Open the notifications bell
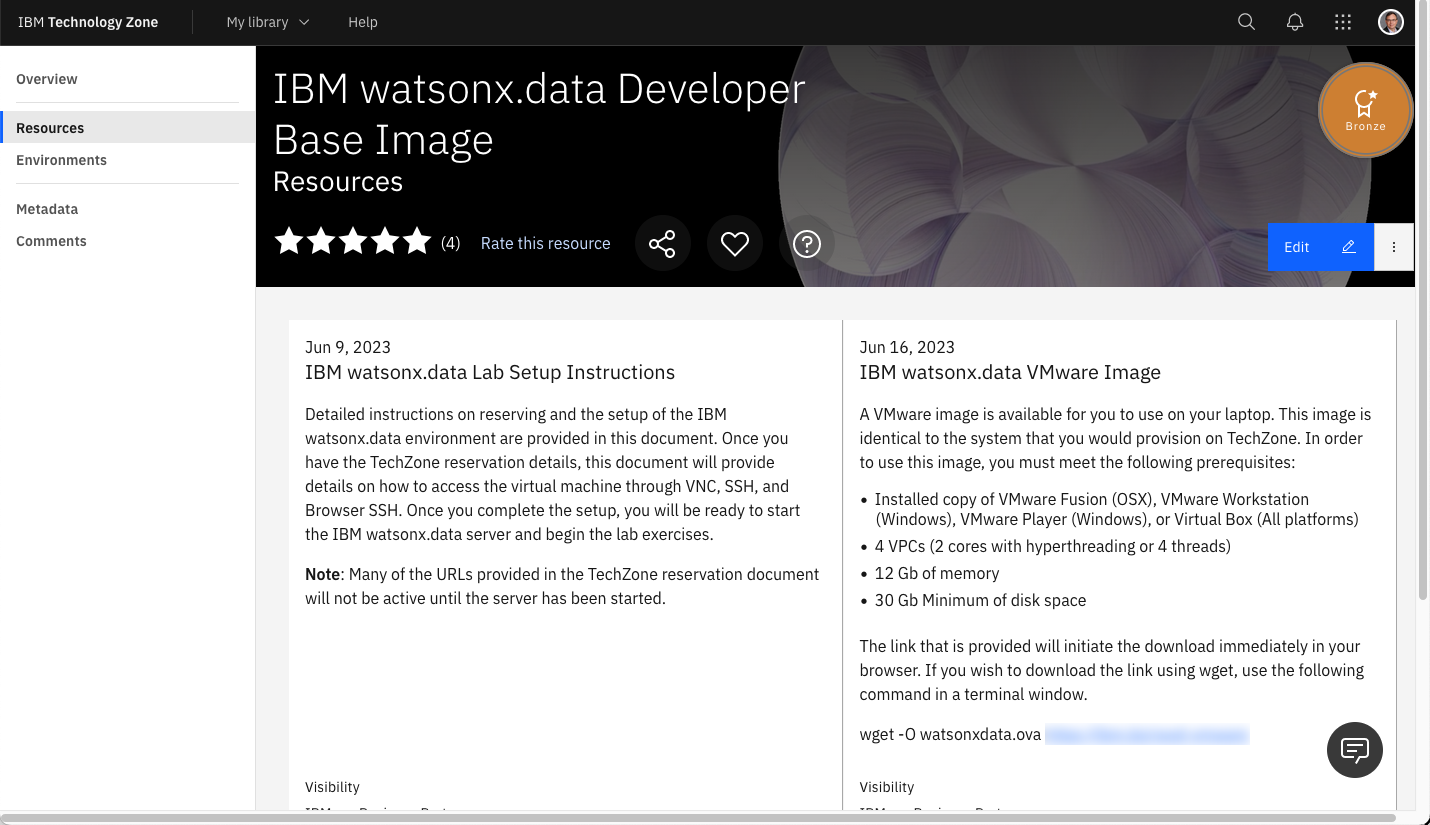The width and height of the screenshot is (1430, 825). click(1295, 22)
